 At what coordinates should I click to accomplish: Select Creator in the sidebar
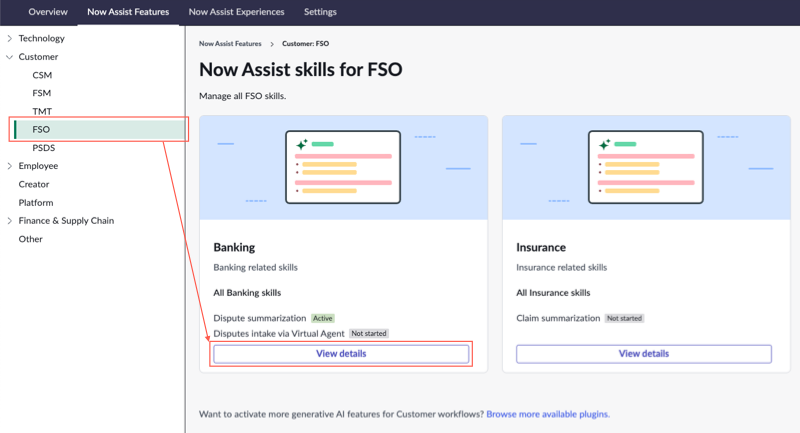[x=34, y=184]
